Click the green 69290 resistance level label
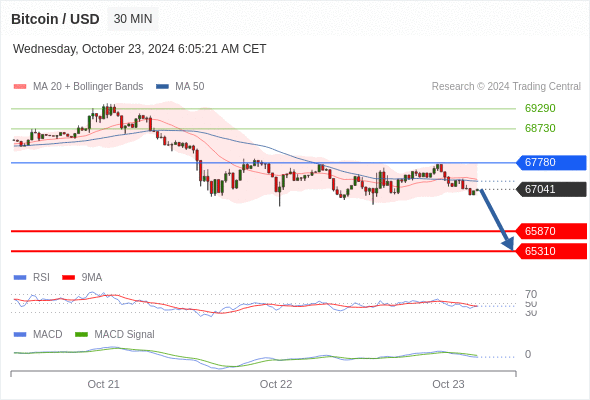Image resolution: width=590 pixels, height=400 pixels. 540,108
